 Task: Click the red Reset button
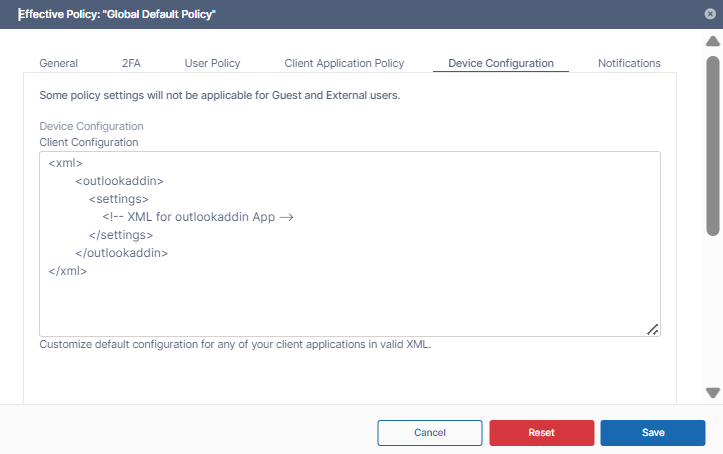tap(541, 432)
